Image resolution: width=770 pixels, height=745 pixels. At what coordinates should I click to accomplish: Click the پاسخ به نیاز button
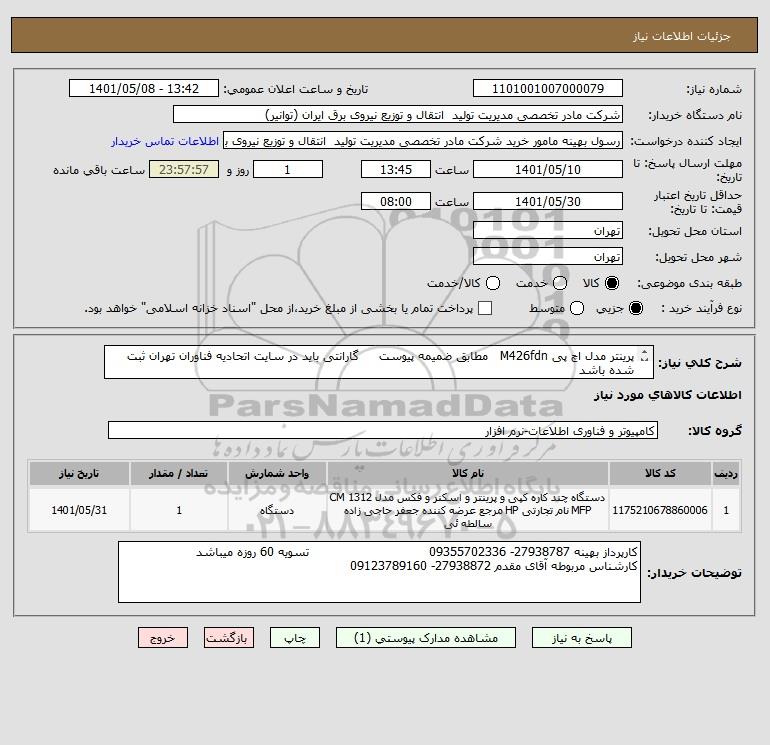point(582,638)
